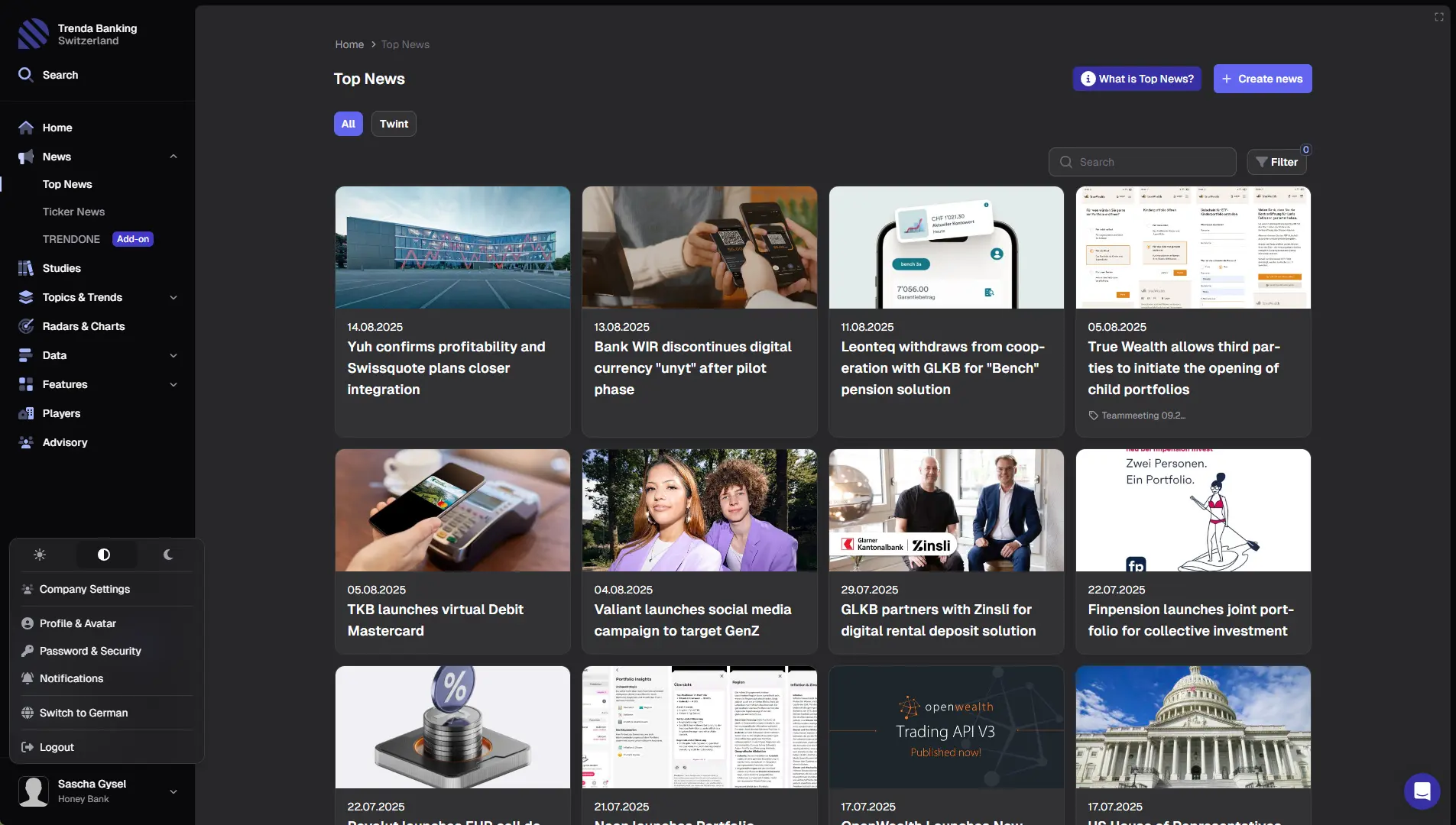Viewport: 1456px width, 825px height.
Task: Click the Players icon in sidebar
Action: (26, 413)
